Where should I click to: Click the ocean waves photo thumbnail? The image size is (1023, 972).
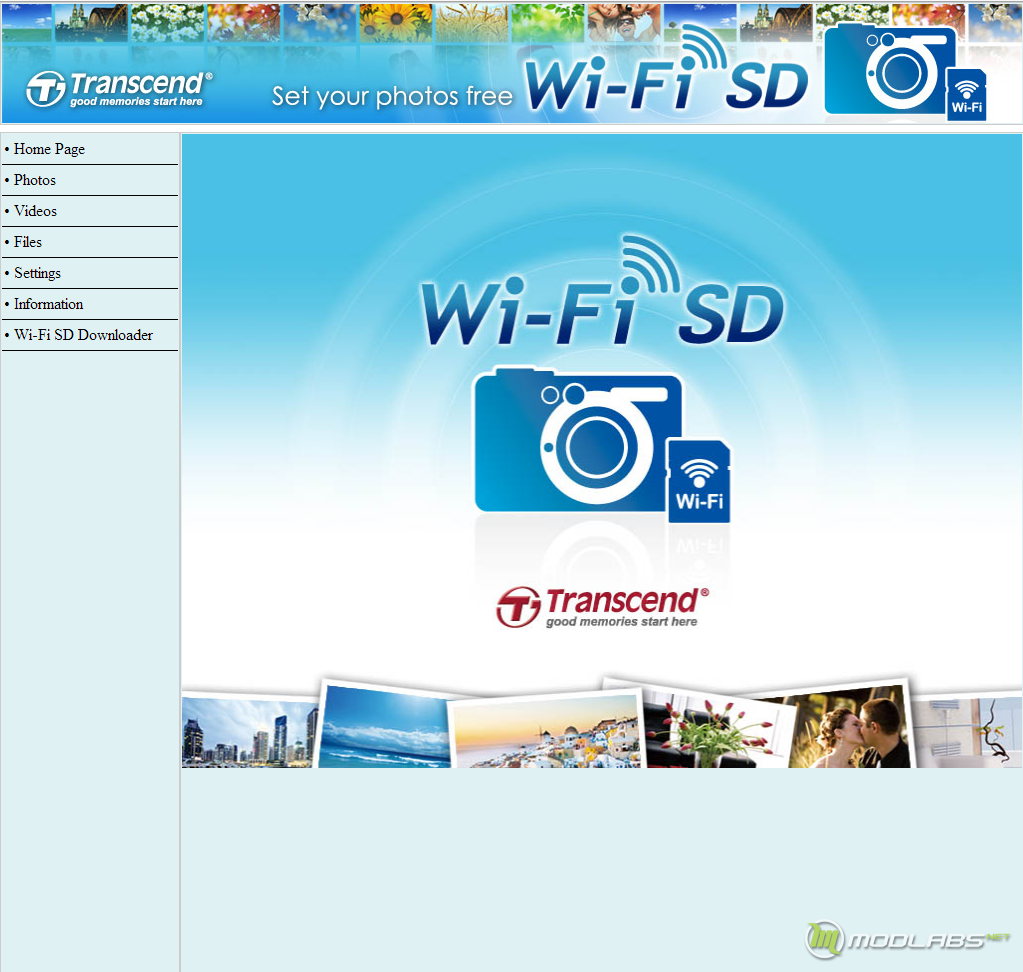pos(384,726)
